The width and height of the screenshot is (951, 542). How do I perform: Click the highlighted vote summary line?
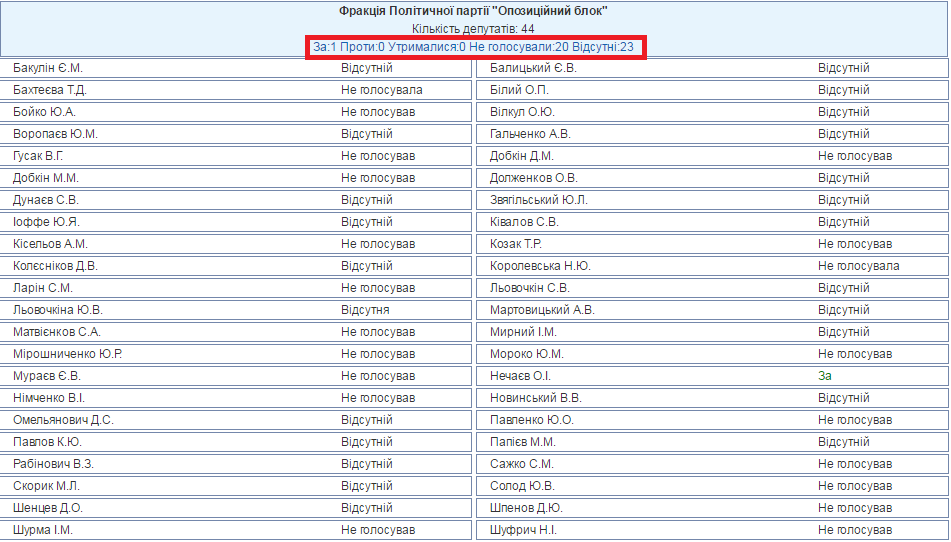coord(474,47)
